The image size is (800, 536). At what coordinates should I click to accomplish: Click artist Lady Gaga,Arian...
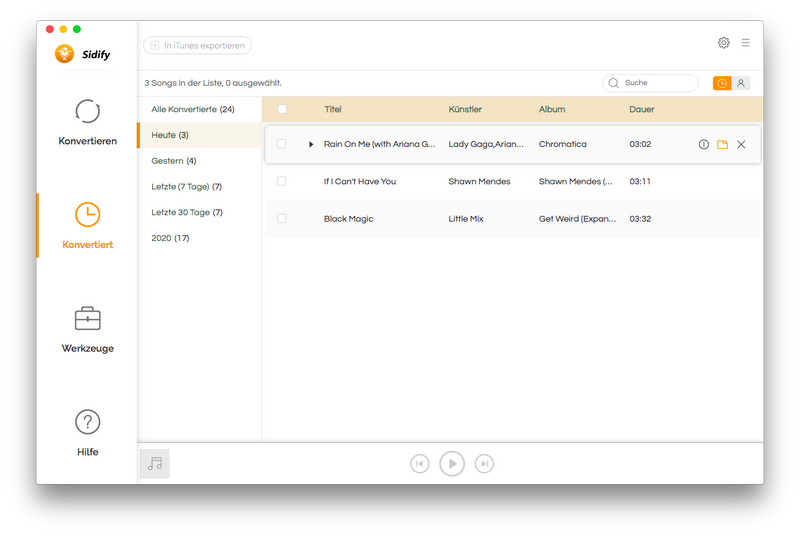[486, 144]
